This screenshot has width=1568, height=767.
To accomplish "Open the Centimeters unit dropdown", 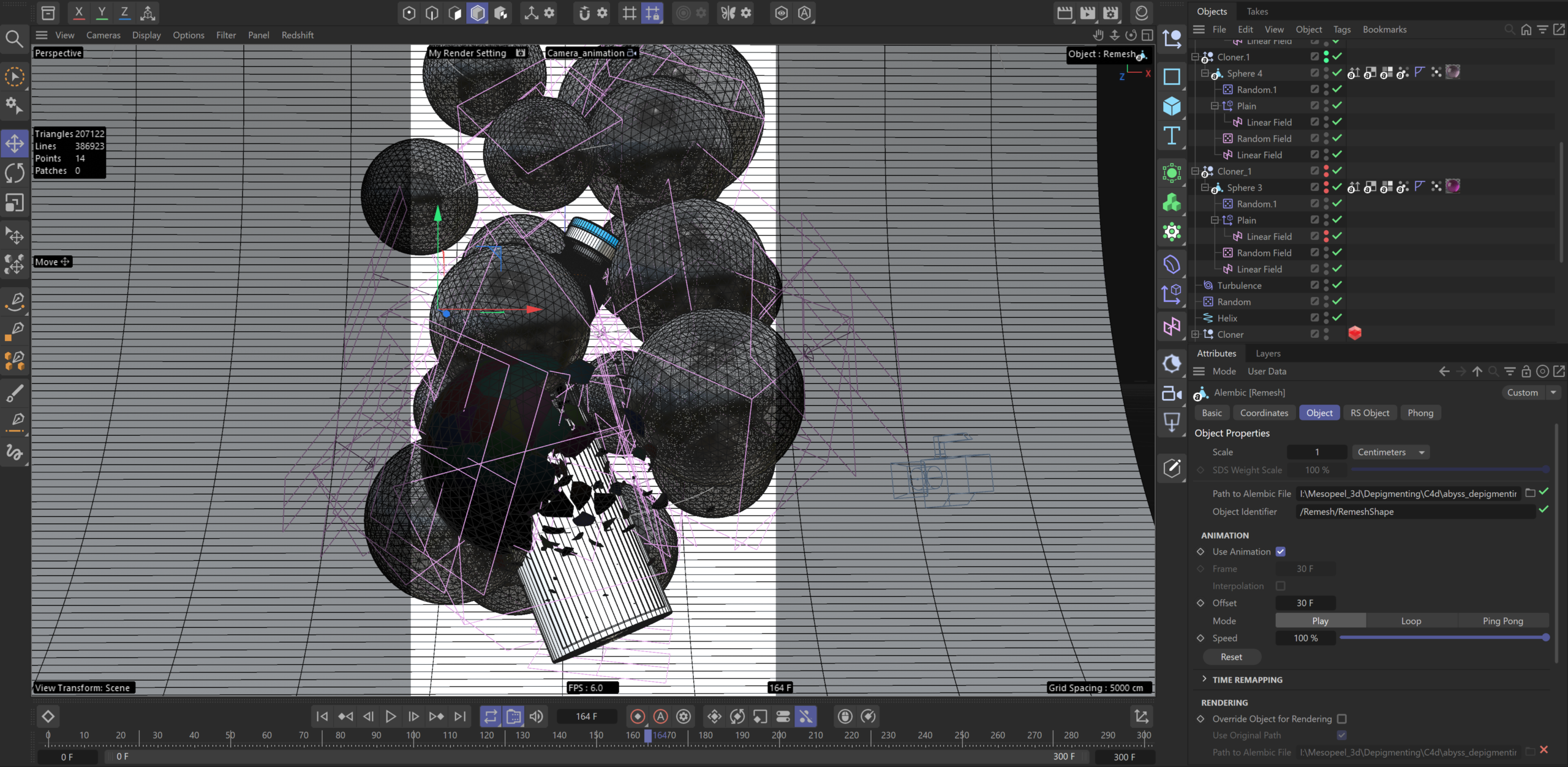I will click(1391, 452).
